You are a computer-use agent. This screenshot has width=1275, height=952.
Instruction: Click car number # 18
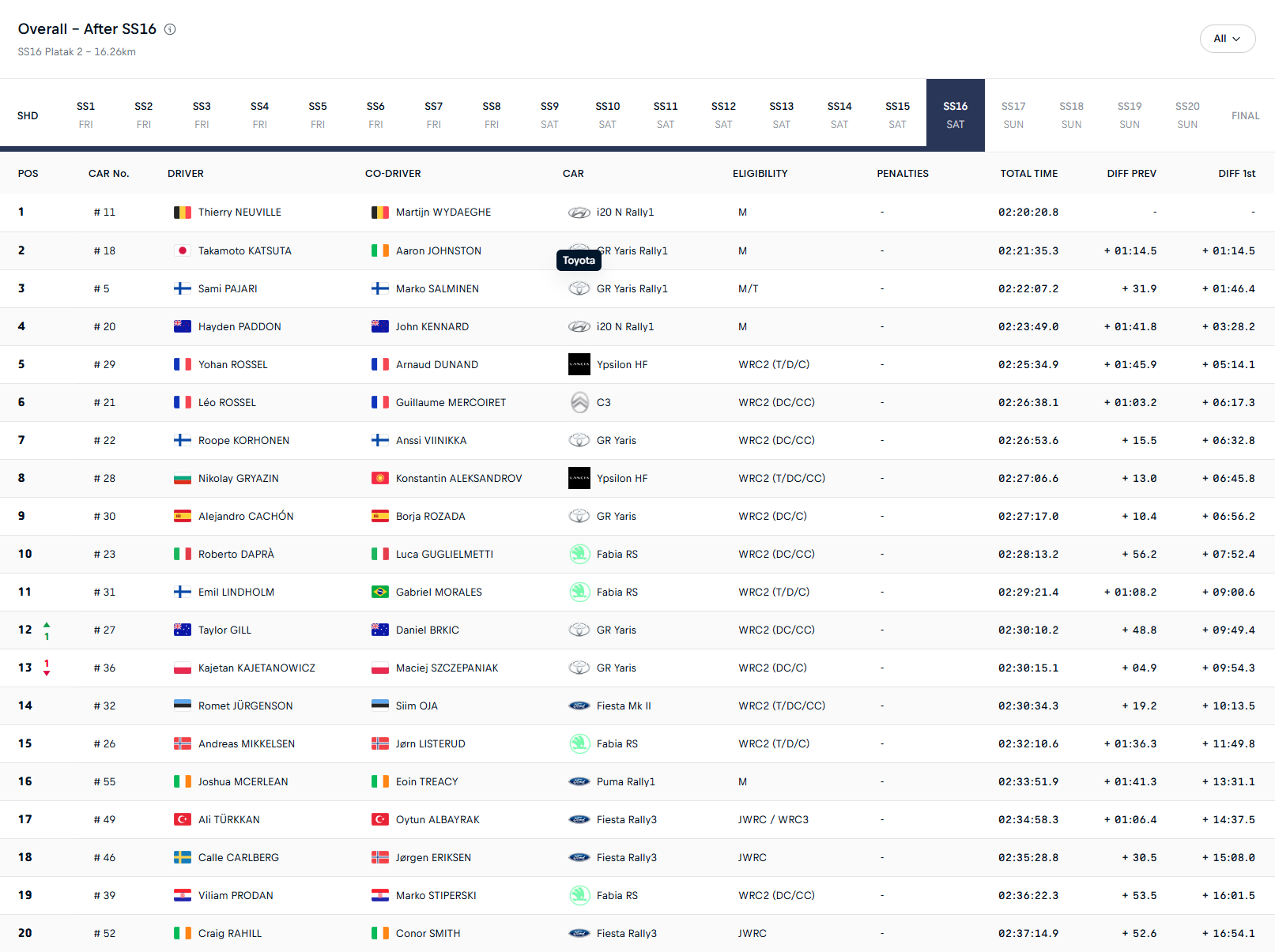pyautogui.click(x=104, y=250)
